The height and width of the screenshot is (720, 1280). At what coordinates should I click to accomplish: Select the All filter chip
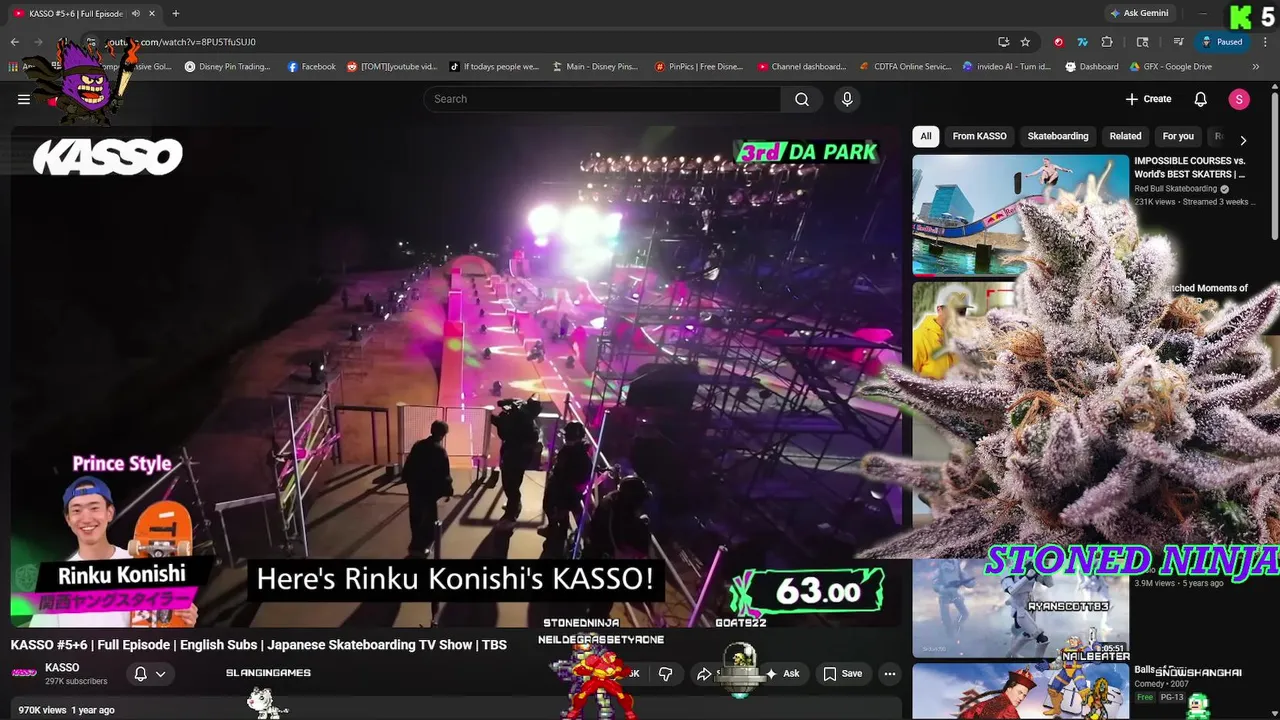926,136
